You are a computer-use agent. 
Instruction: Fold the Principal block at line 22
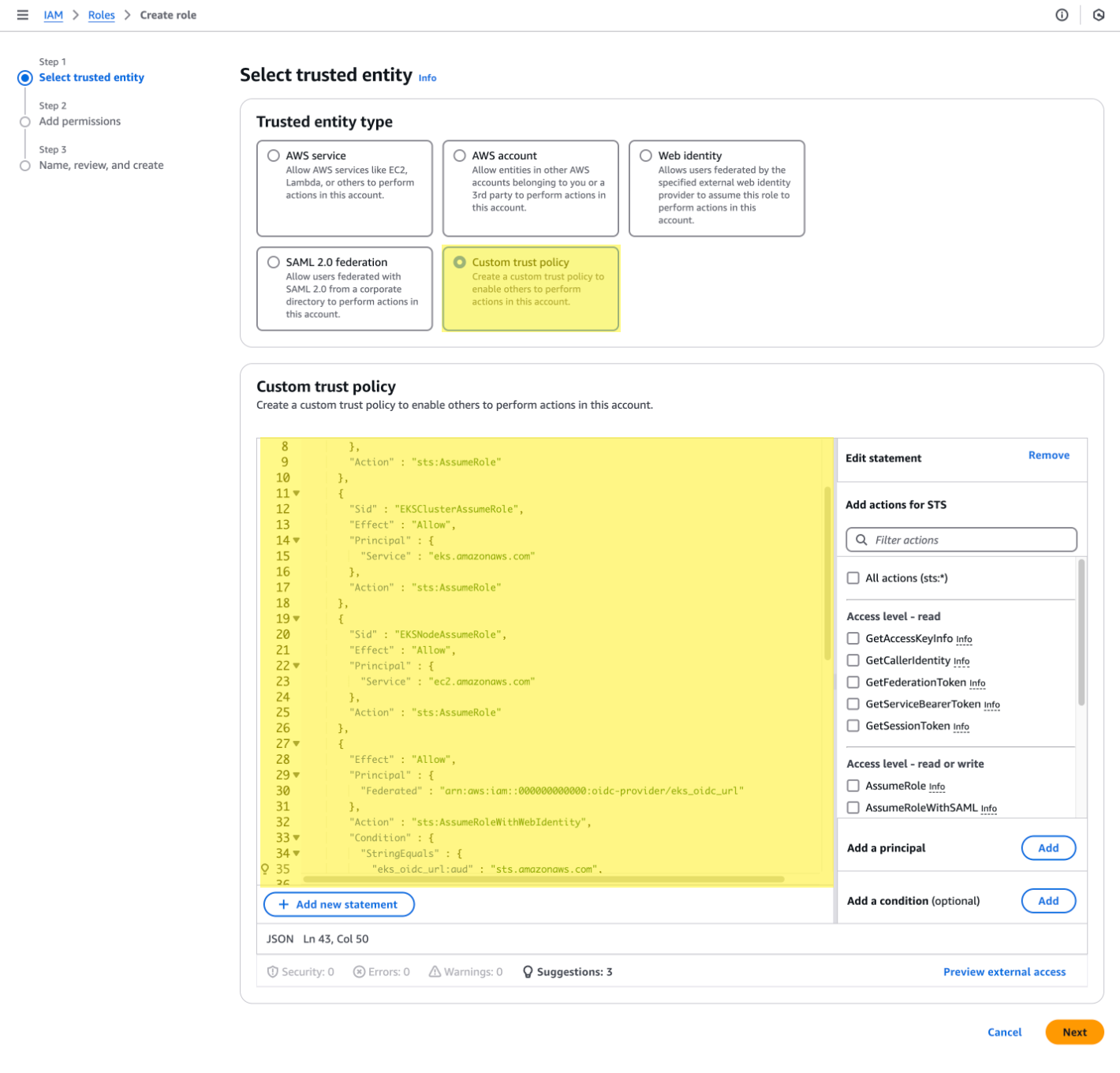click(x=297, y=666)
